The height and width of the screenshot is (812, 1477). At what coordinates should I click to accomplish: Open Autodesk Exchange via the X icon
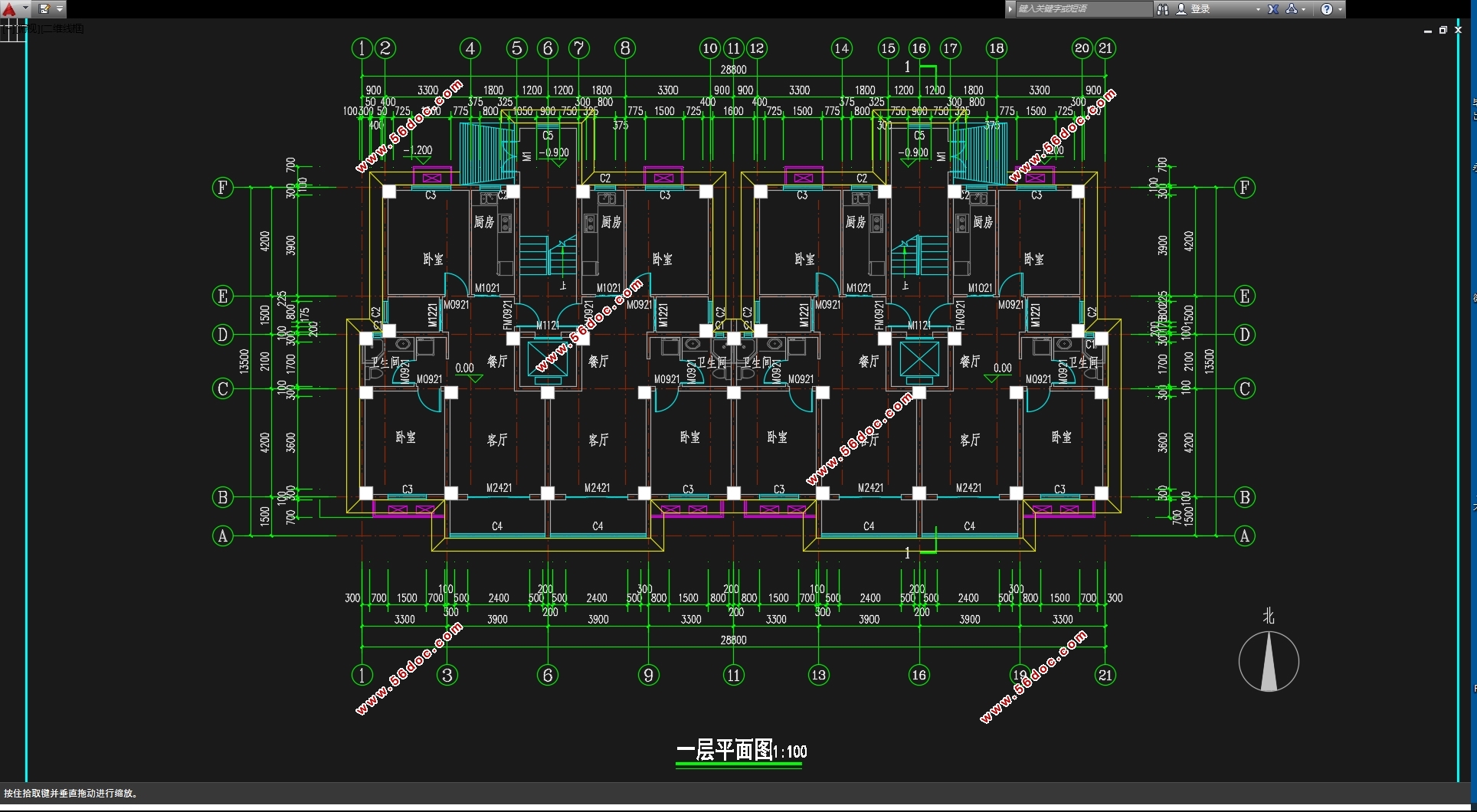(1273, 9)
